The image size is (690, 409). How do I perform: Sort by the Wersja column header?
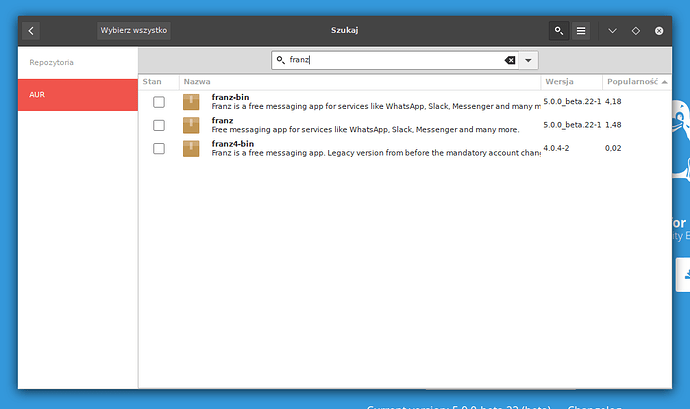(x=572, y=82)
